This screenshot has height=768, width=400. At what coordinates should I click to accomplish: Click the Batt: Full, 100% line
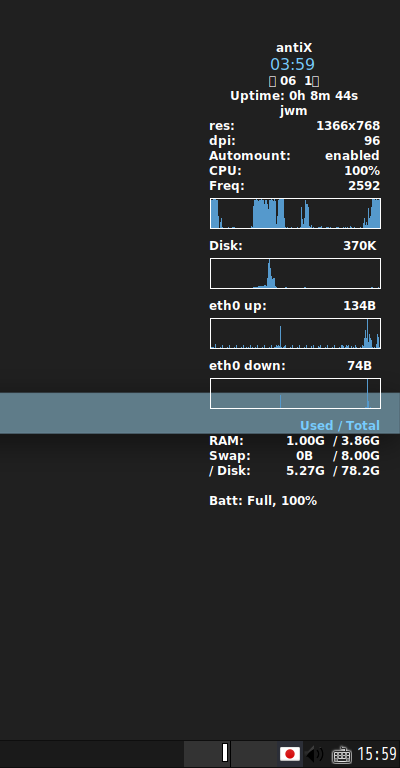tap(263, 501)
